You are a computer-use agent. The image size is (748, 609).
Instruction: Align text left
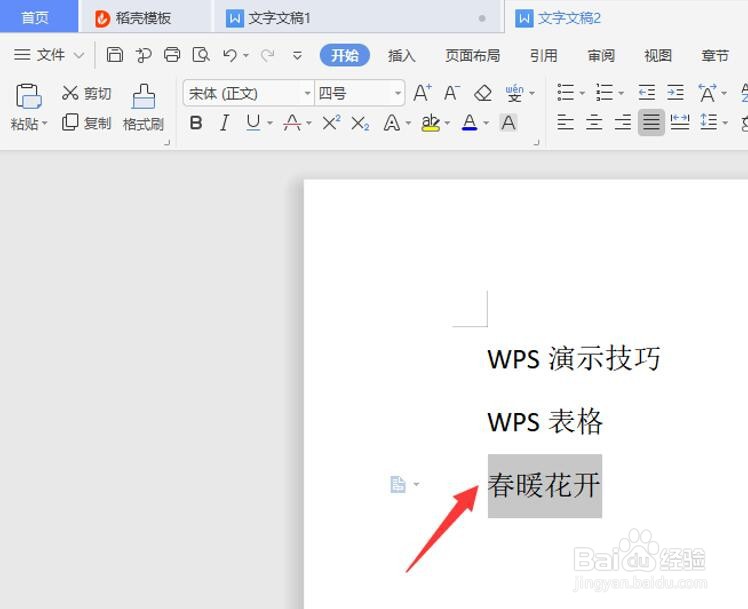[565, 123]
